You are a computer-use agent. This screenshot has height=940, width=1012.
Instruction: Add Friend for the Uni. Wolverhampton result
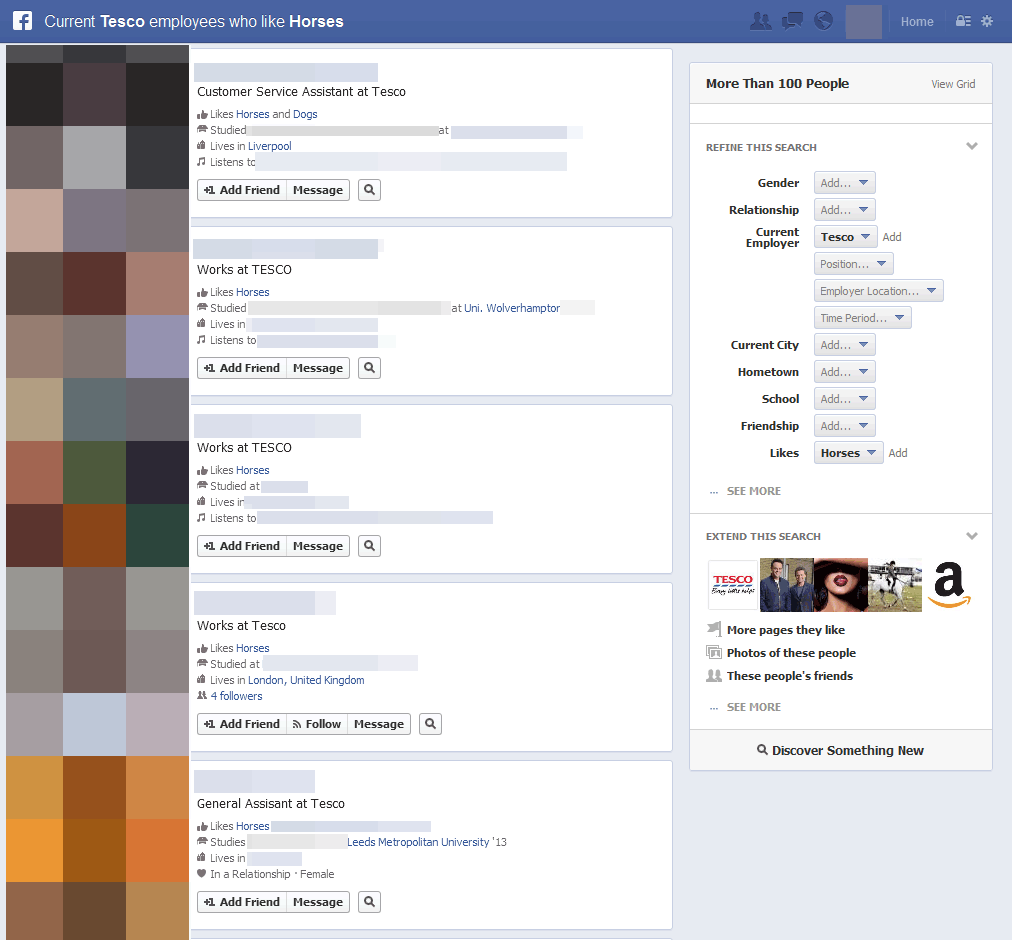(x=242, y=368)
